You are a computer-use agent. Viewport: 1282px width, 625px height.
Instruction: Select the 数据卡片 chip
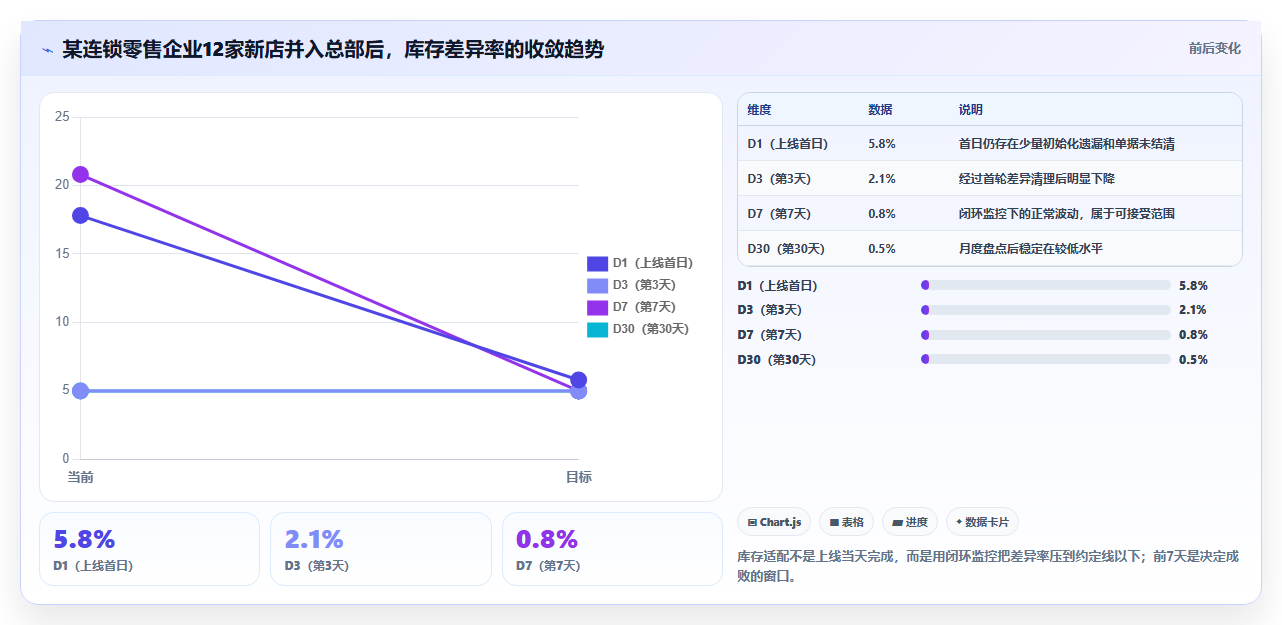point(982,522)
